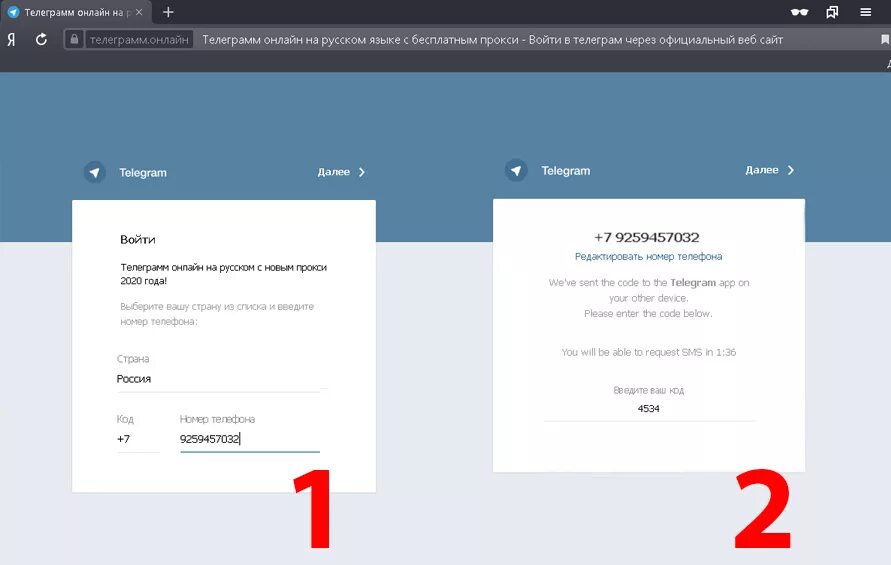The height and width of the screenshot is (565, 891).
Task: Focus the Код field showing +7
Action: (138, 439)
